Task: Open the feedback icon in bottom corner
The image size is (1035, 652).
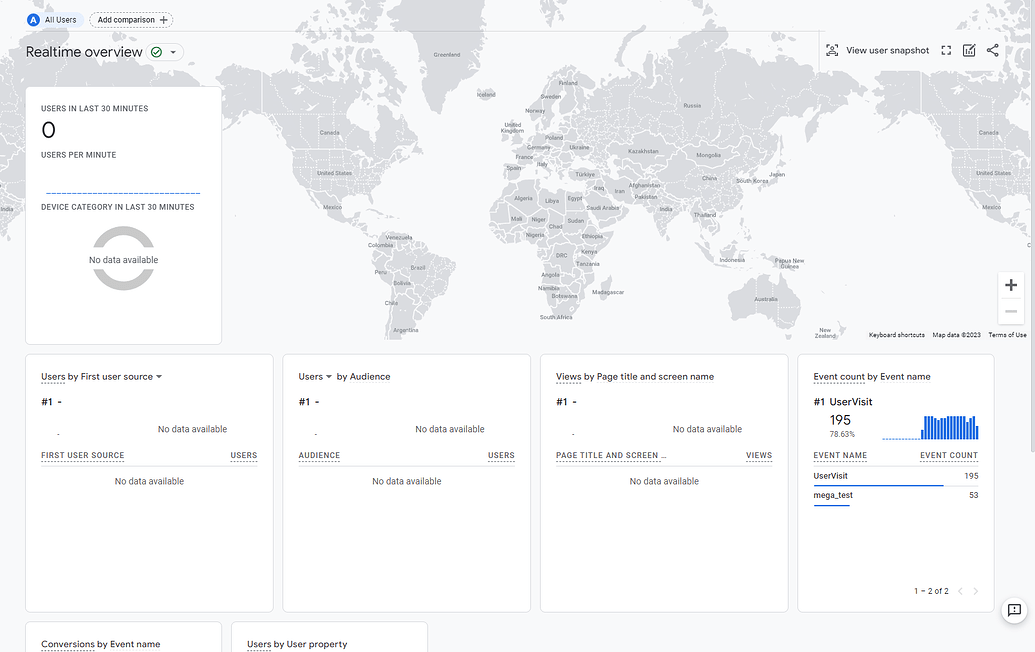Action: point(1015,610)
